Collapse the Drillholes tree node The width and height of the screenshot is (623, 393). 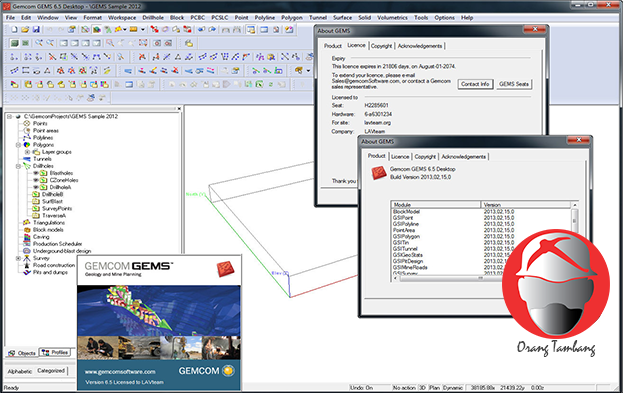pyautogui.click(x=18, y=166)
